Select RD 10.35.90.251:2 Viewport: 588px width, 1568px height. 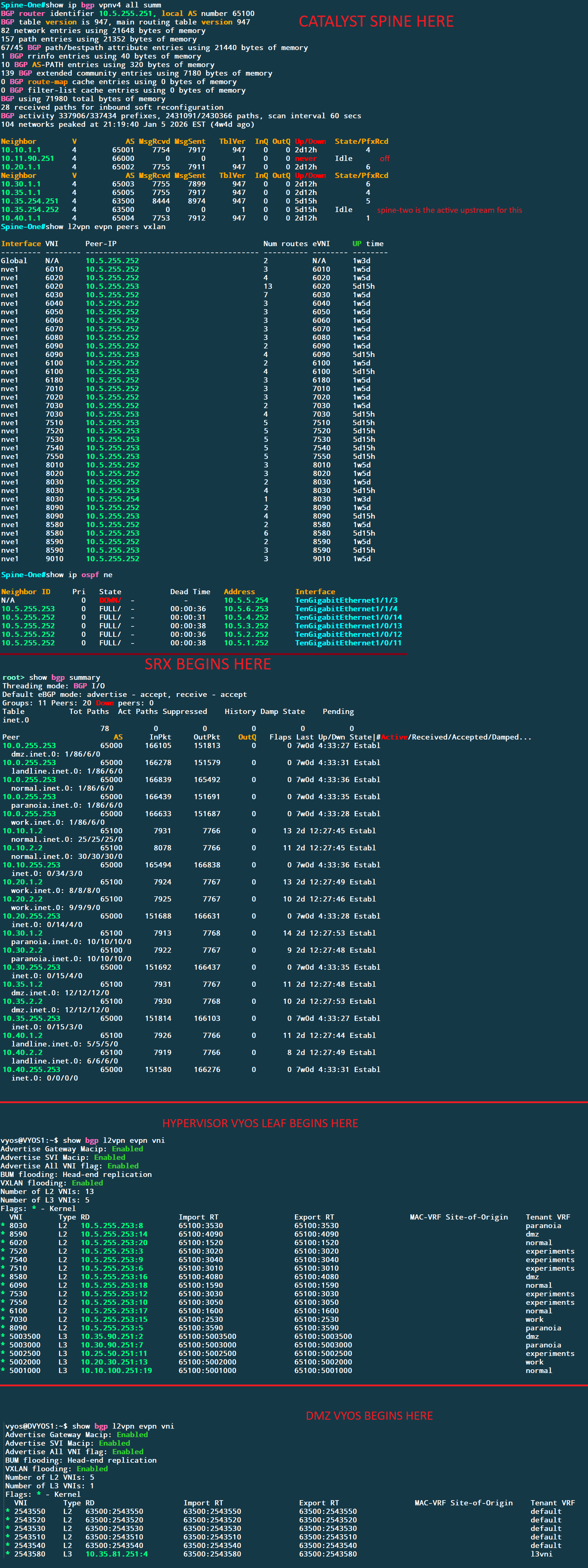[112, 1337]
